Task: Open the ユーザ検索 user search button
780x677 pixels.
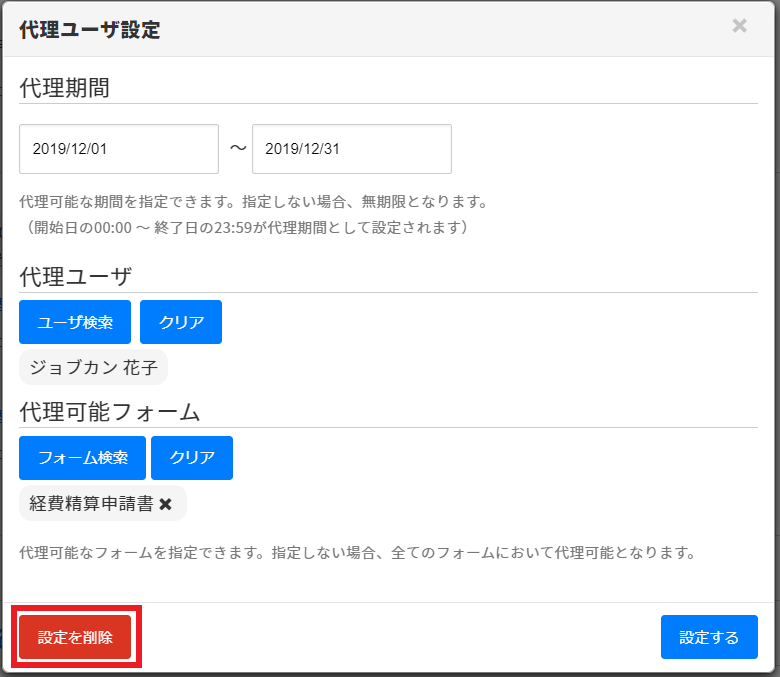Action: pos(75,322)
